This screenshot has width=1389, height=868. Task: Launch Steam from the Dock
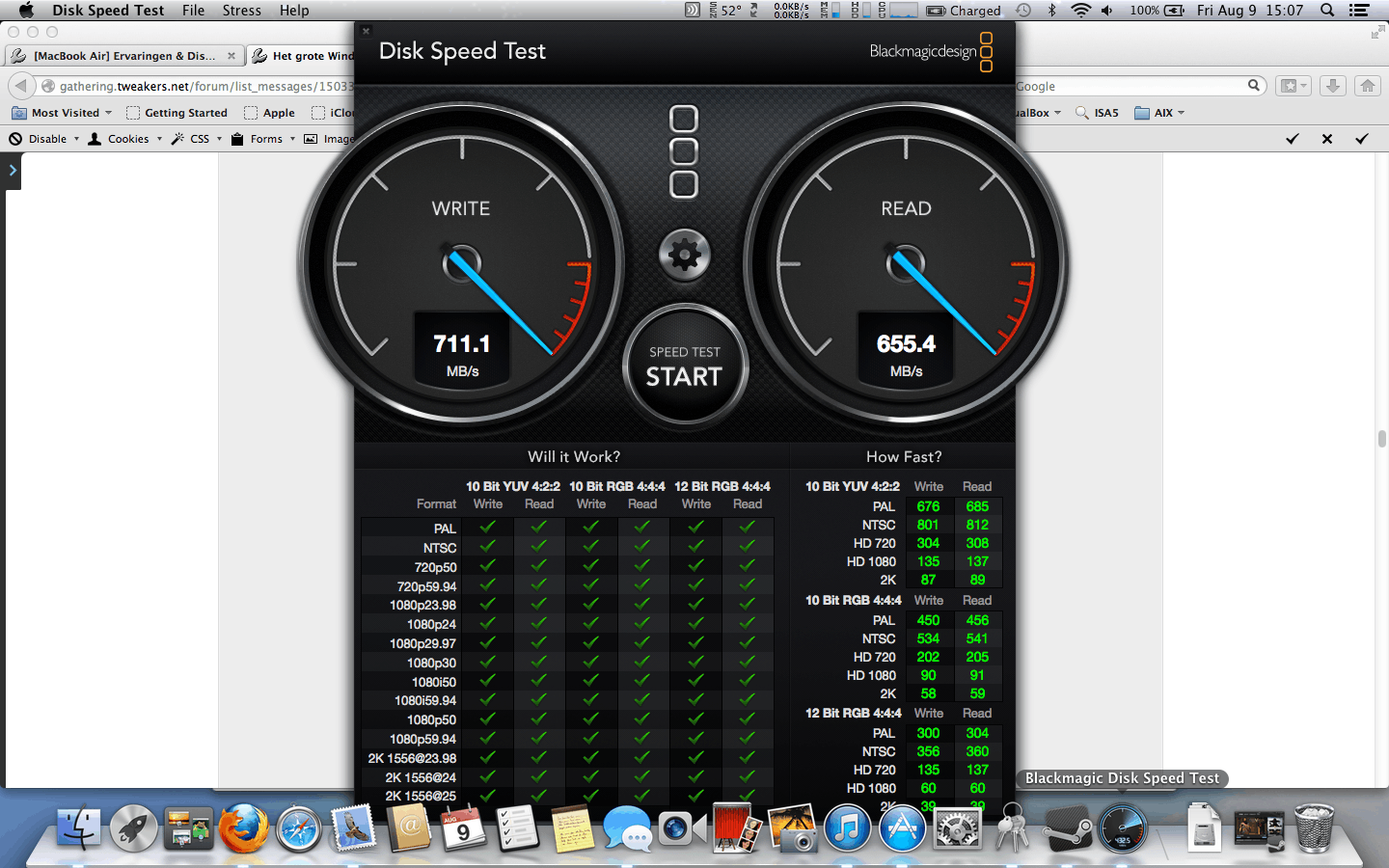point(1068,828)
